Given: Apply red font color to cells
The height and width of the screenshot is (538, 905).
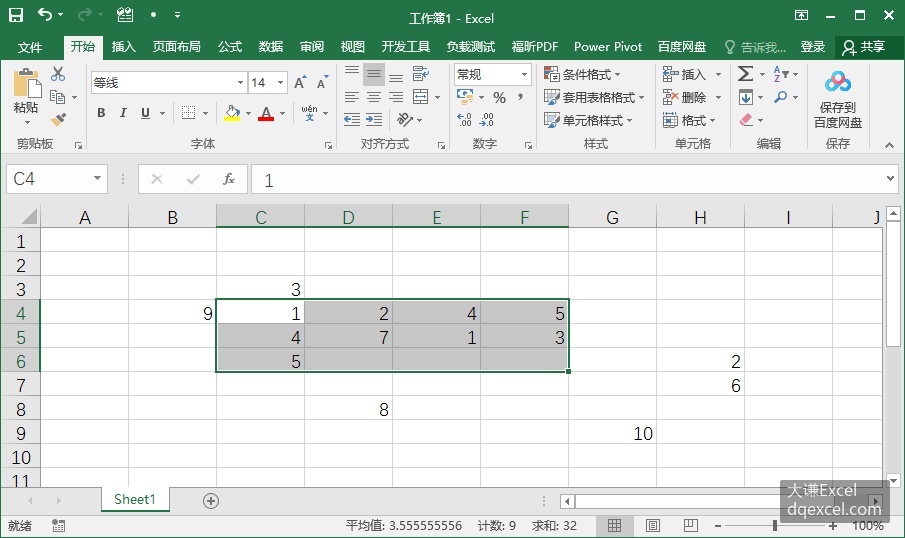Looking at the screenshot, I should pyautogui.click(x=265, y=113).
